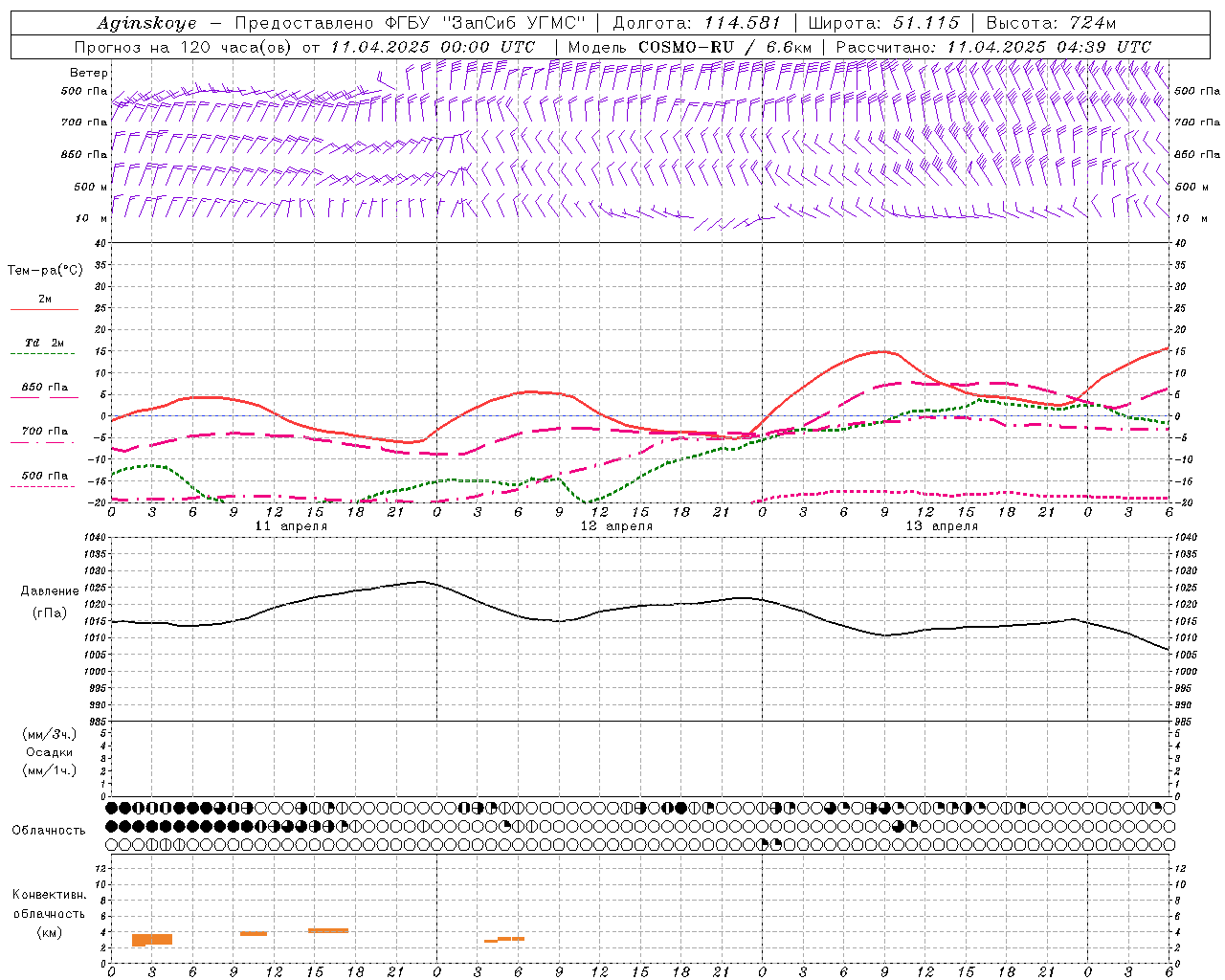Click the "13 апреля" date label
Image resolution: width=1225 pixels, height=980 pixels.
(x=942, y=526)
